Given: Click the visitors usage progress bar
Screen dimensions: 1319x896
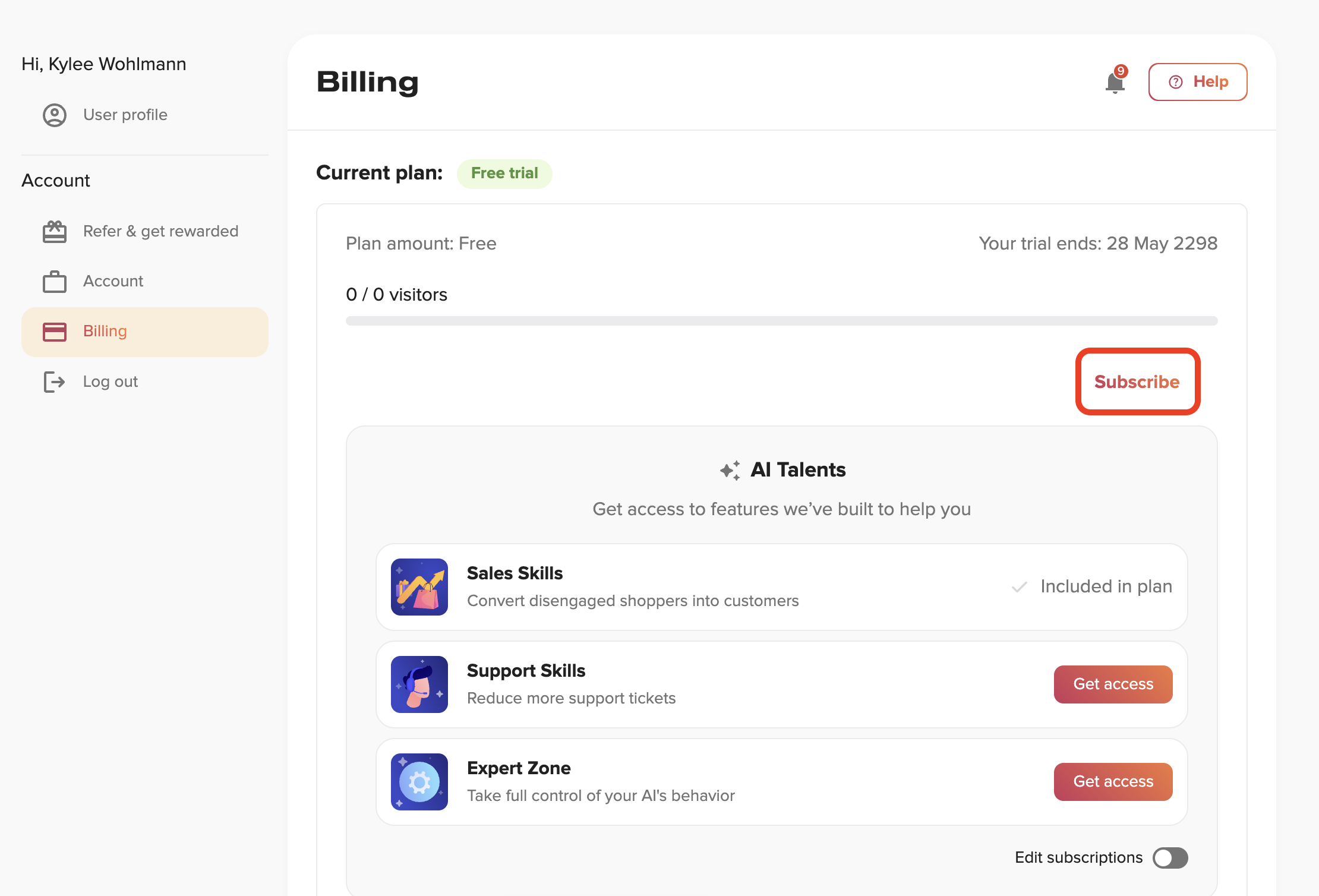Looking at the screenshot, I should pos(782,321).
